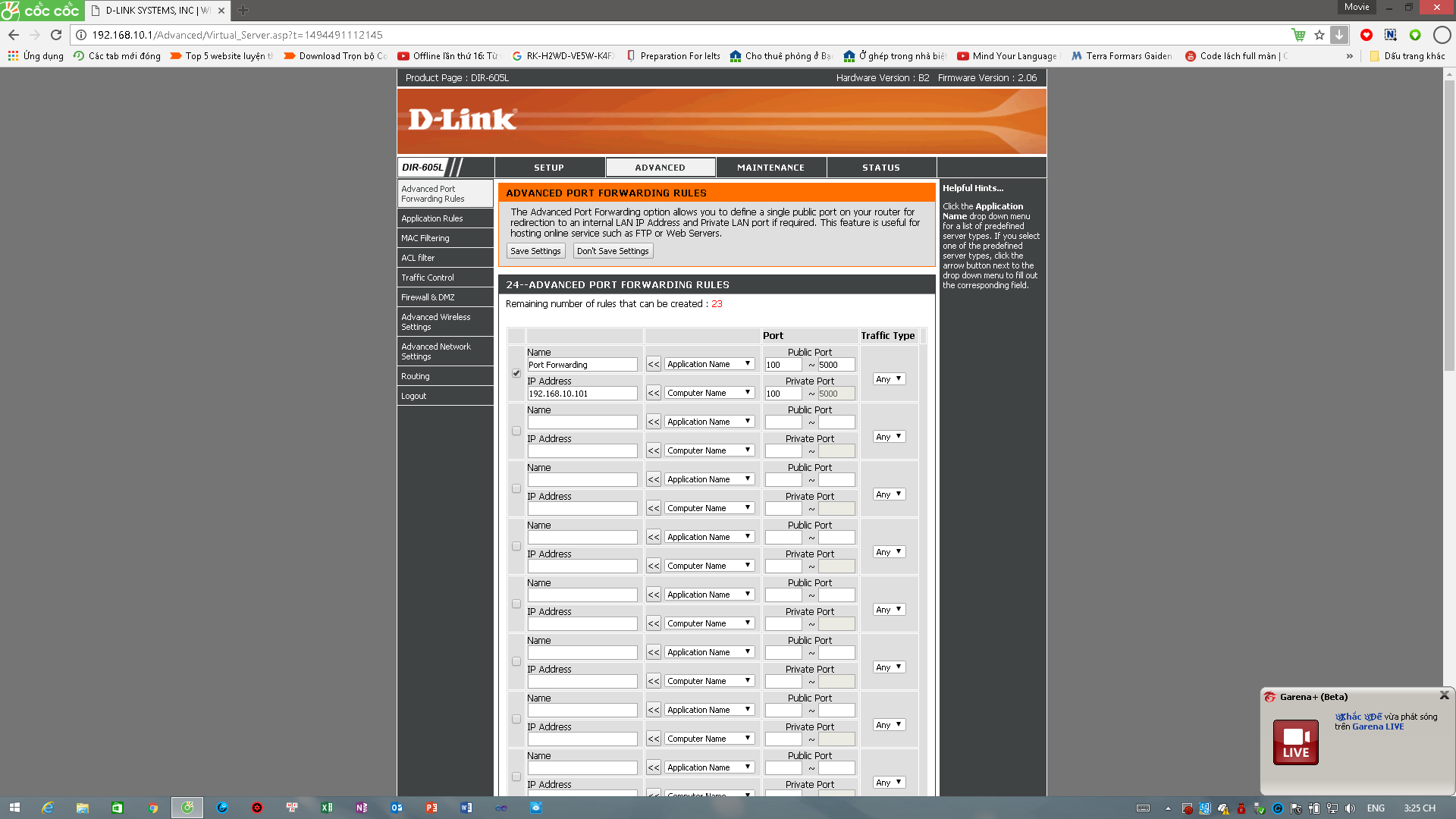Click the download arrow icon in address bar
This screenshot has height=819, width=1456.
point(1339,35)
